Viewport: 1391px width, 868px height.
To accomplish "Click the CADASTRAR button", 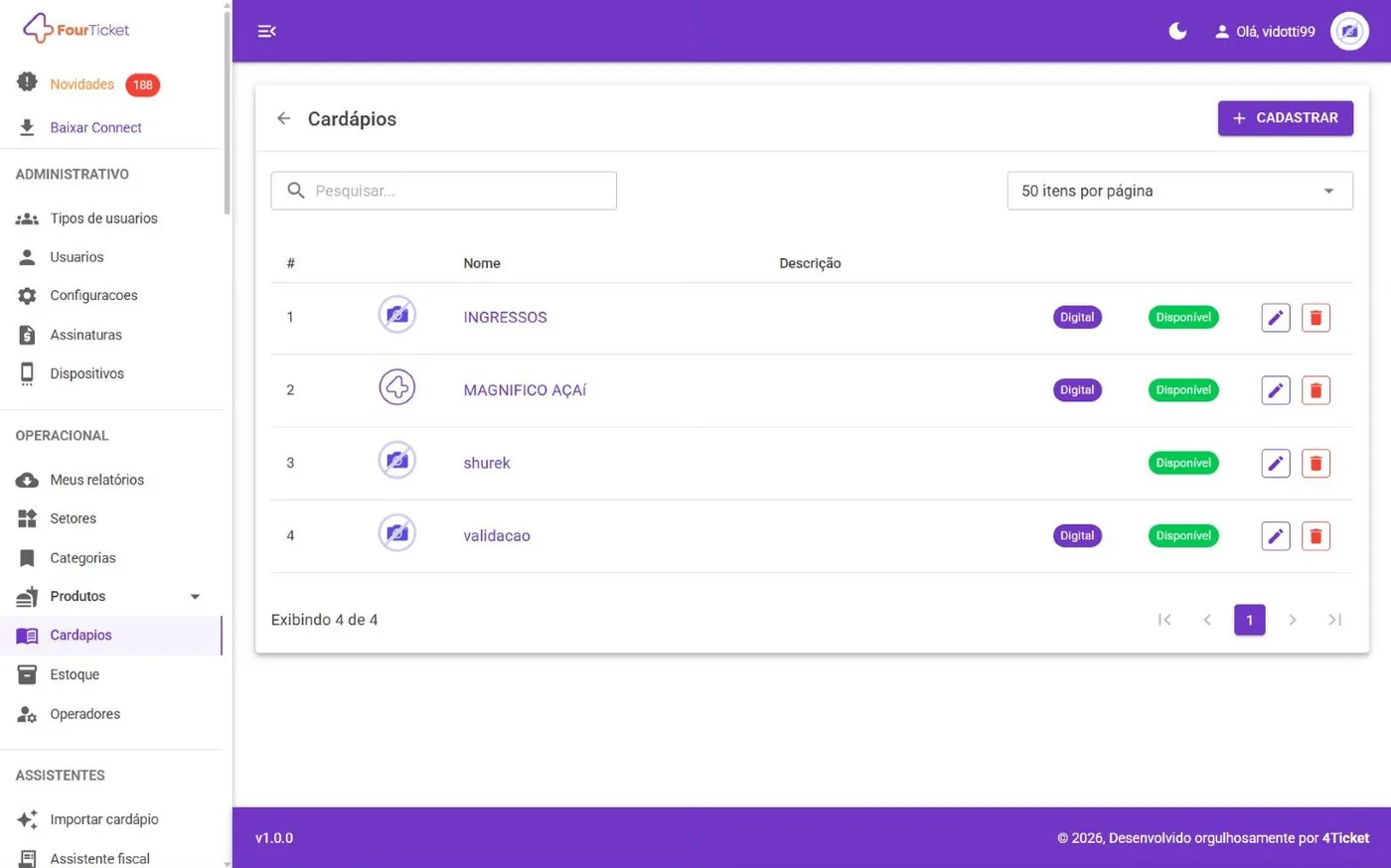I will [1286, 118].
